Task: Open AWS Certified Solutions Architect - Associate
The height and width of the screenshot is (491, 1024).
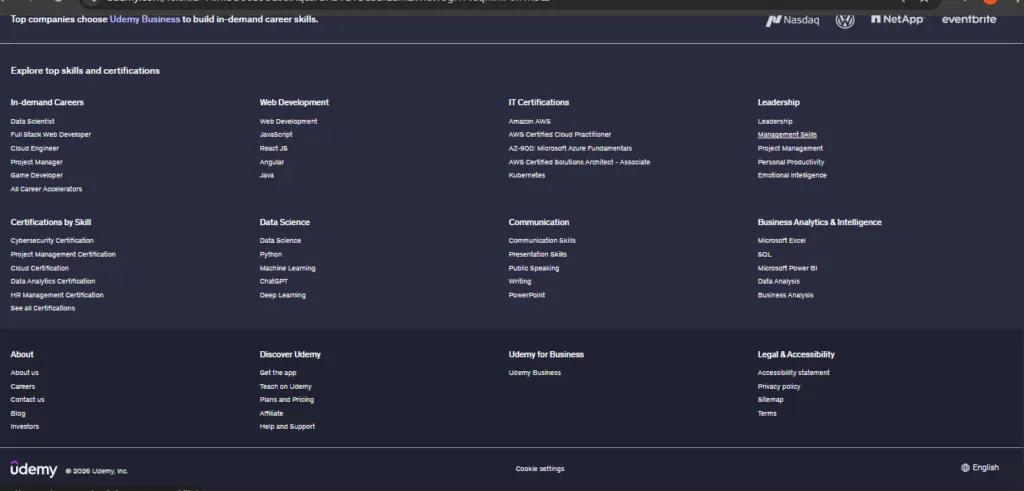Action: point(579,162)
